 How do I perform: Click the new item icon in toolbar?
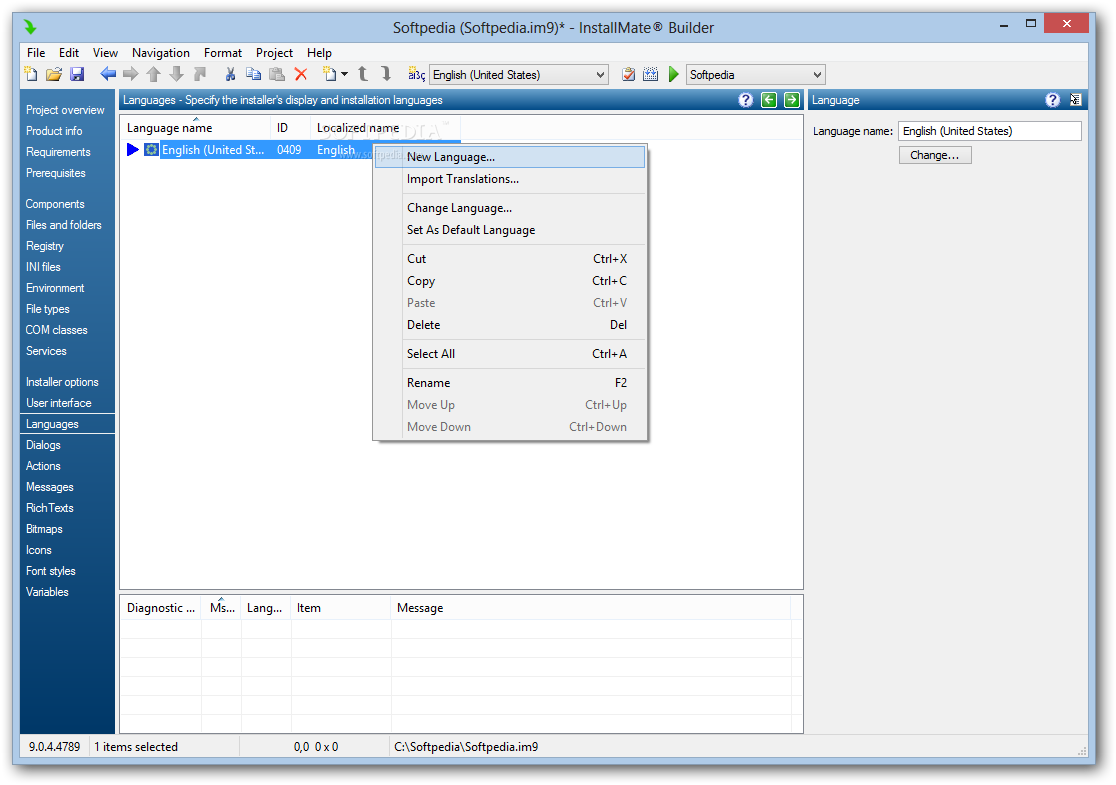[x=329, y=74]
